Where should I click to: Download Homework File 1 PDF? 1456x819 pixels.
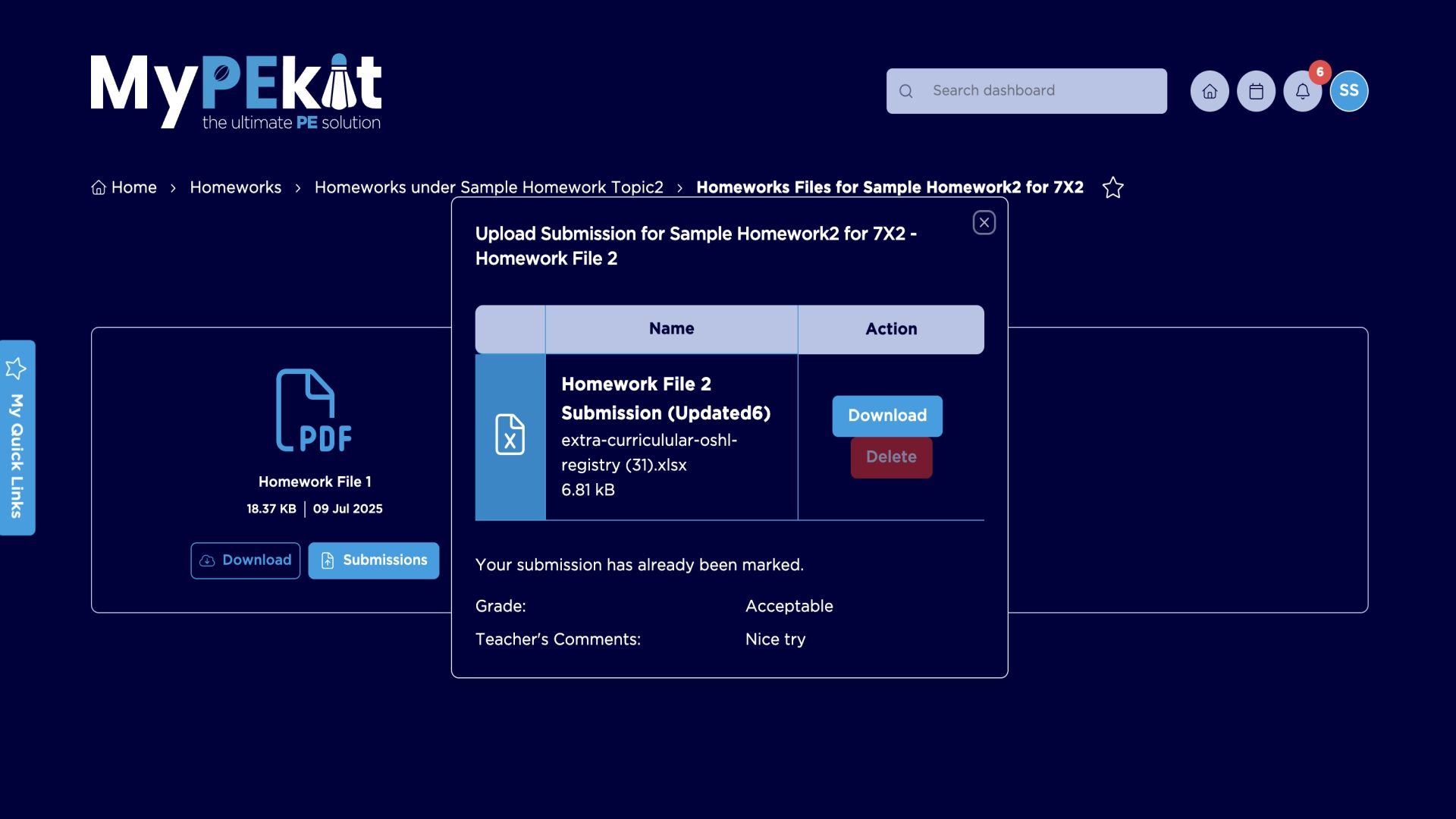pyautogui.click(x=245, y=560)
